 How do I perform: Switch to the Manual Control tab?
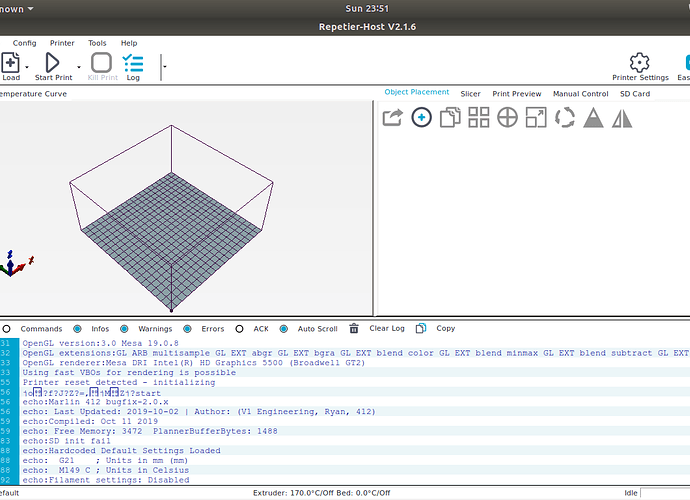pyautogui.click(x=580, y=94)
